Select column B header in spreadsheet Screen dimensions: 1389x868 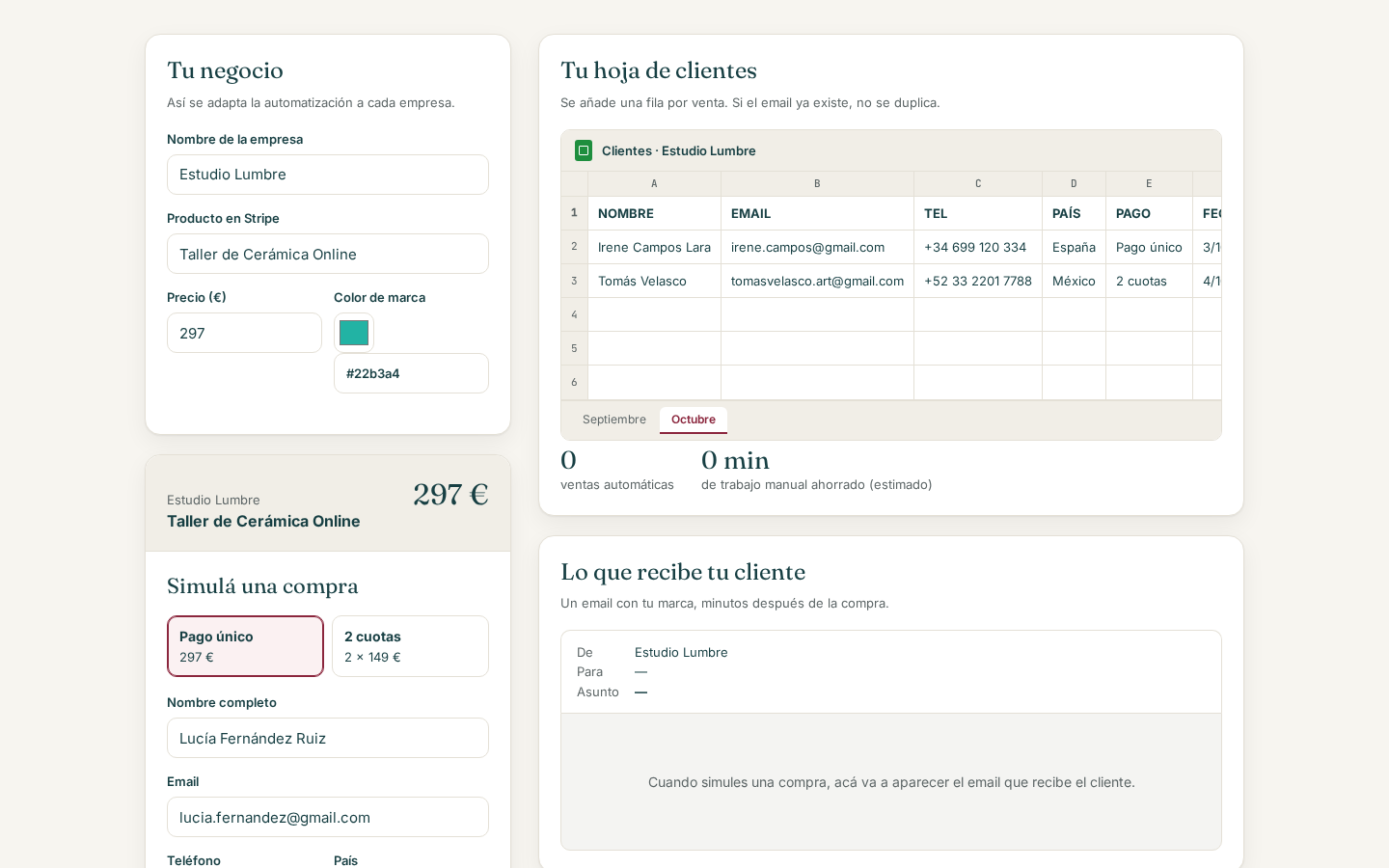[817, 183]
